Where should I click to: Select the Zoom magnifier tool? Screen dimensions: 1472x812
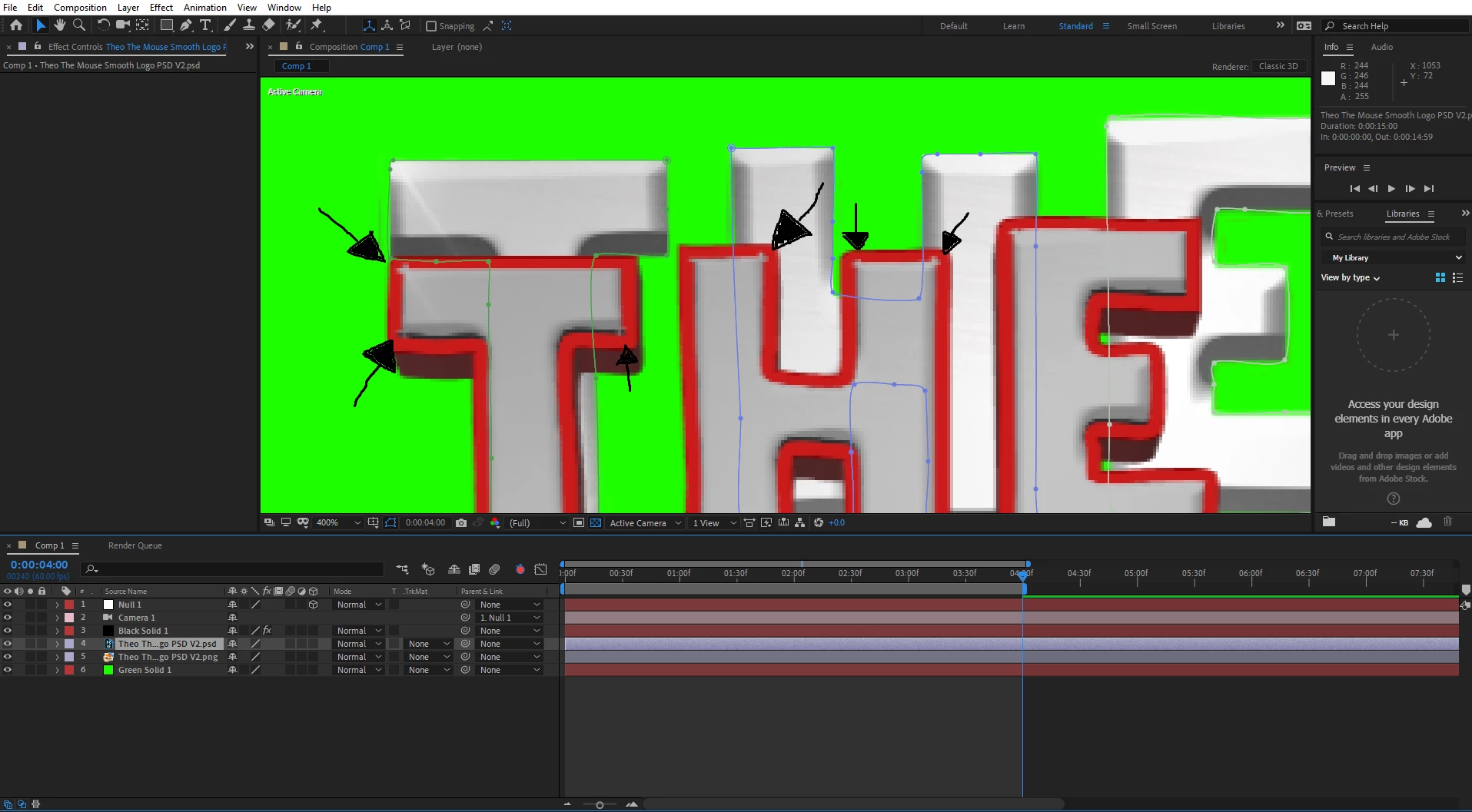78,25
